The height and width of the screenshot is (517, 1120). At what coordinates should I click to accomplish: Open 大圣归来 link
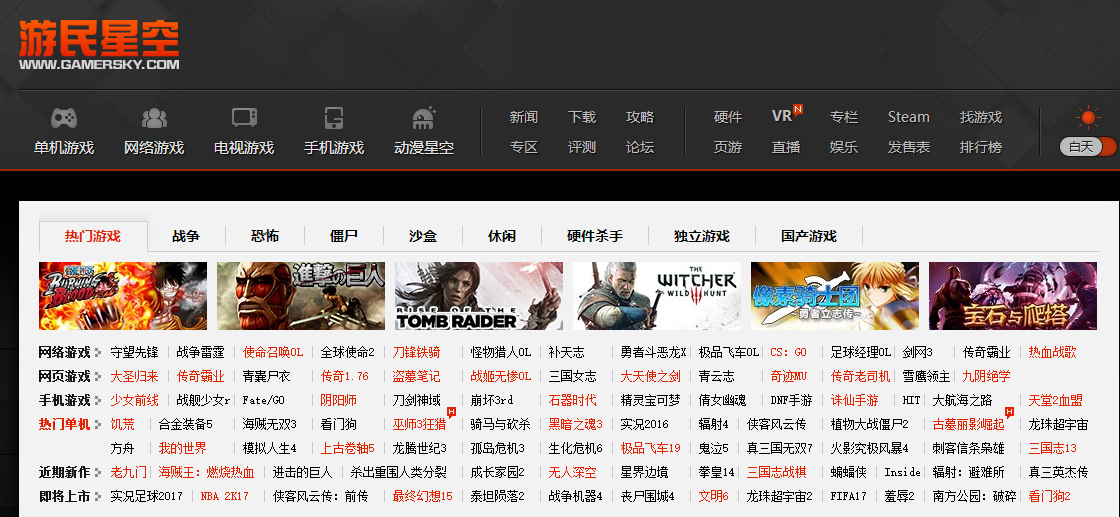point(134,376)
